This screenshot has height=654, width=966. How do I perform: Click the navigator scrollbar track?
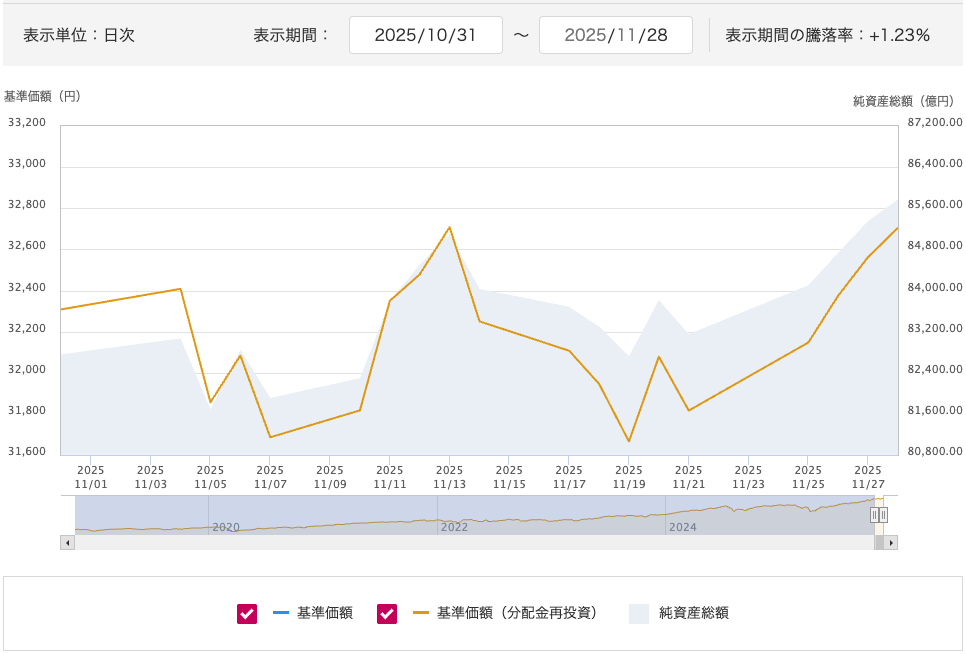470,542
